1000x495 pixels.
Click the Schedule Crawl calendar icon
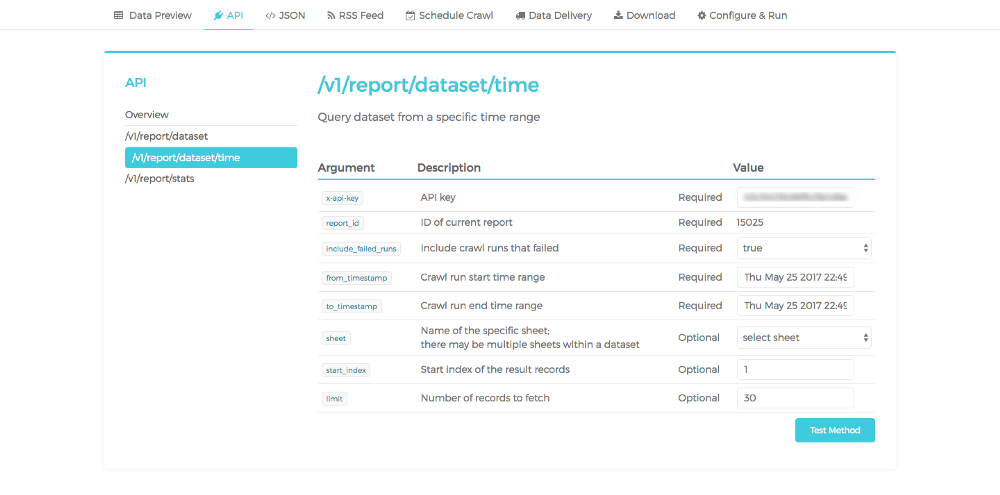(410, 15)
